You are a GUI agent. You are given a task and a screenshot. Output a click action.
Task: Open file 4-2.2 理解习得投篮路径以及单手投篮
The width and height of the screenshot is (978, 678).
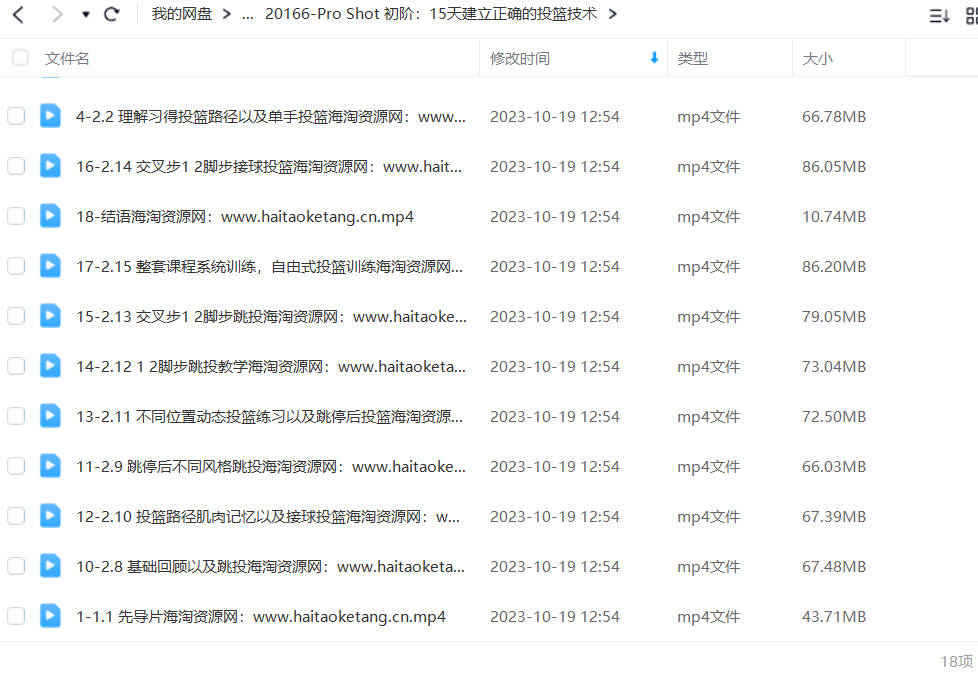(x=271, y=117)
